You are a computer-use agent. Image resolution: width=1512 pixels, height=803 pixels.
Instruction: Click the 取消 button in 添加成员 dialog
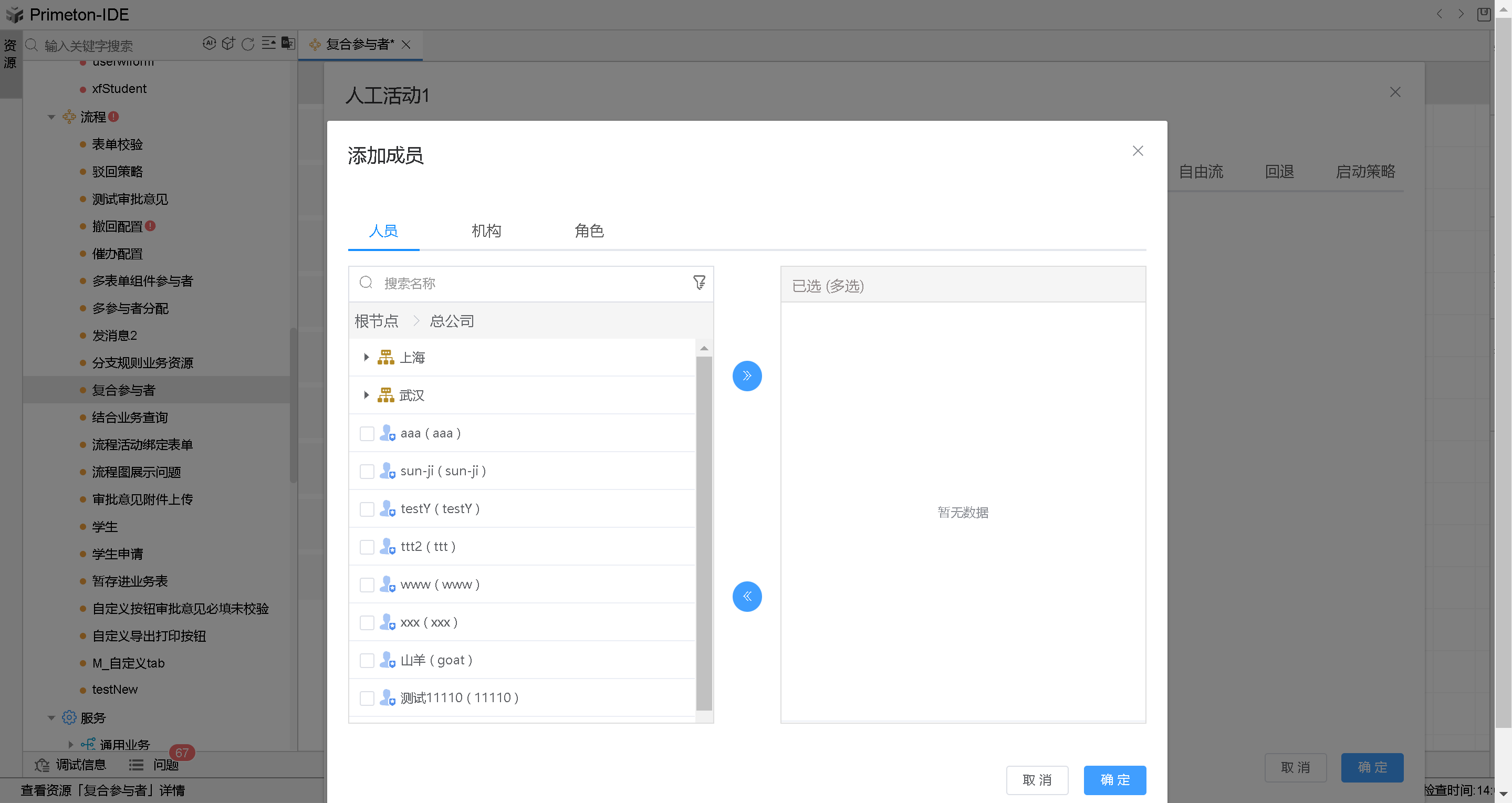click(1037, 780)
